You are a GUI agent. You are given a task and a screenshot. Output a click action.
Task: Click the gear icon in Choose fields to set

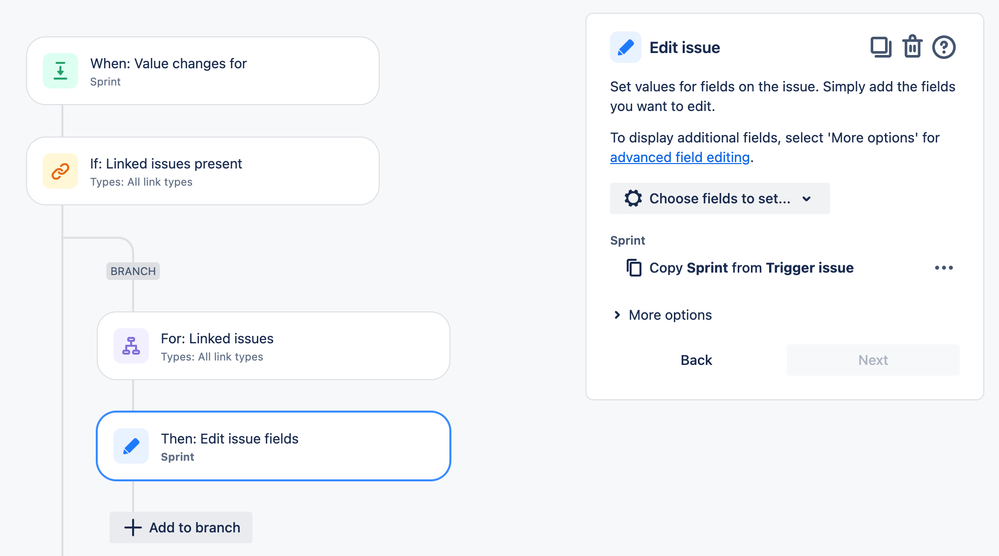[633, 198]
